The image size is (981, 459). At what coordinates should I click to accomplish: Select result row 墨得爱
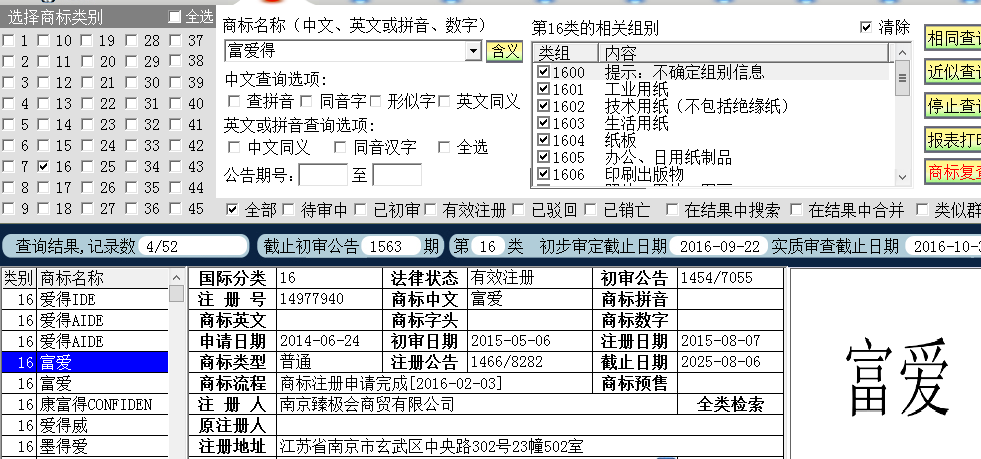click(x=84, y=446)
